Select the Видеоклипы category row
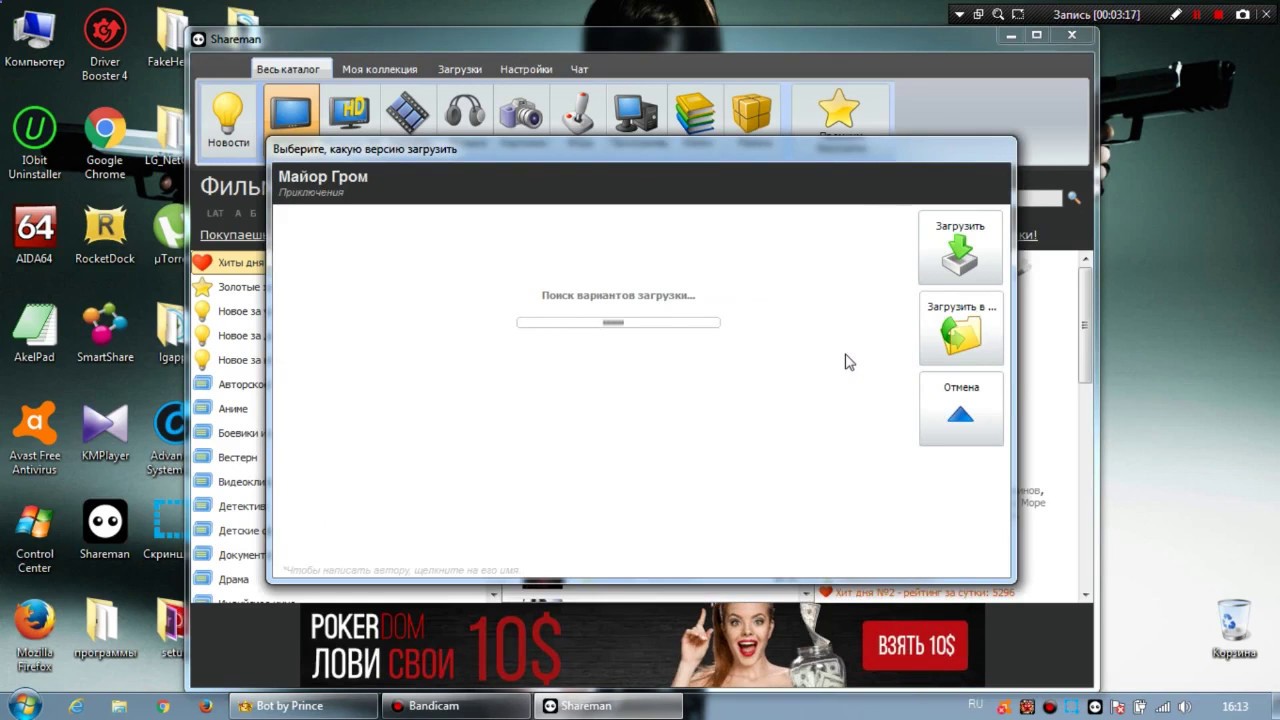The width and height of the screenshot is (1280, 720). pyautogui.click(x=229, y=482)
